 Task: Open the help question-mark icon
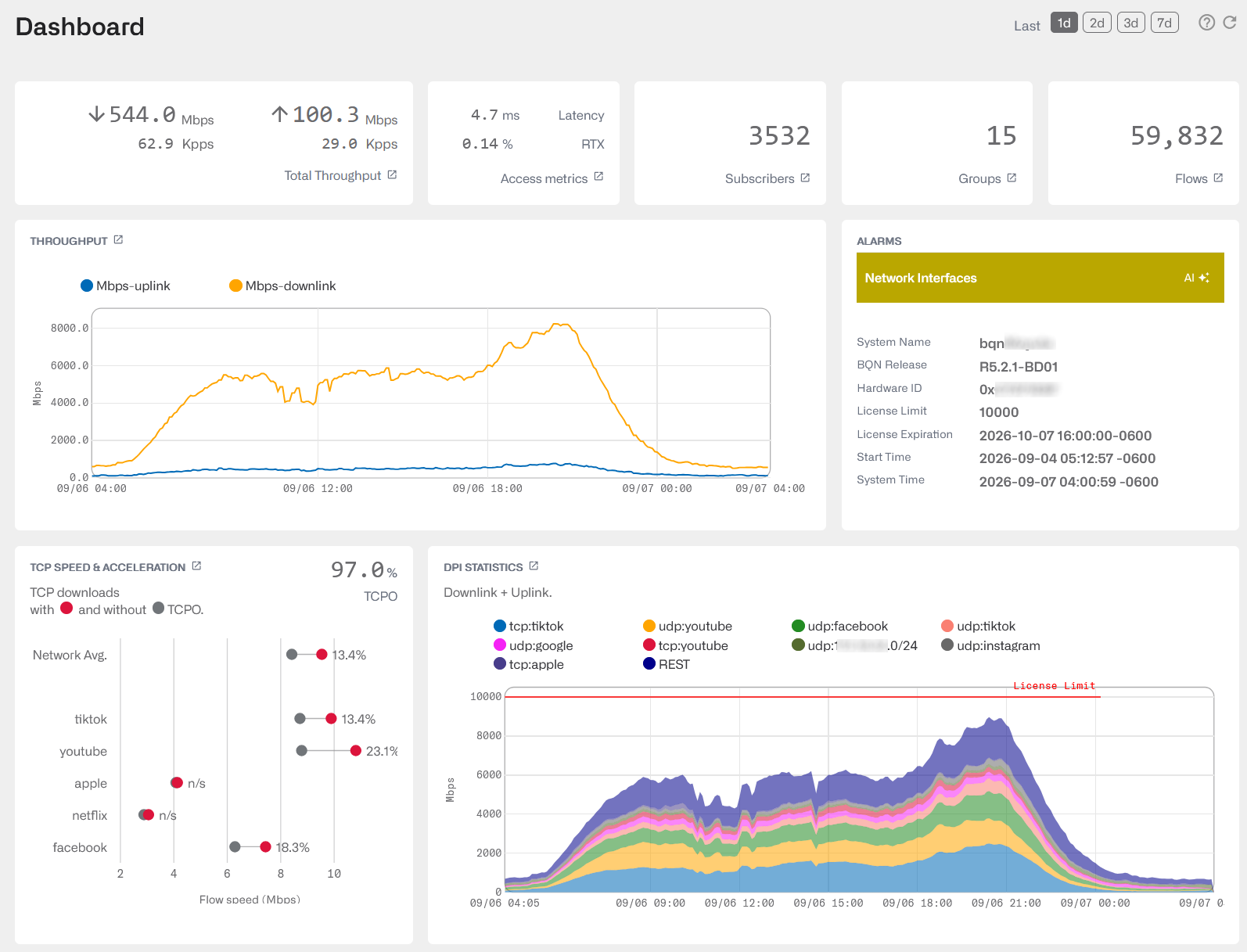coord(1206,23)
